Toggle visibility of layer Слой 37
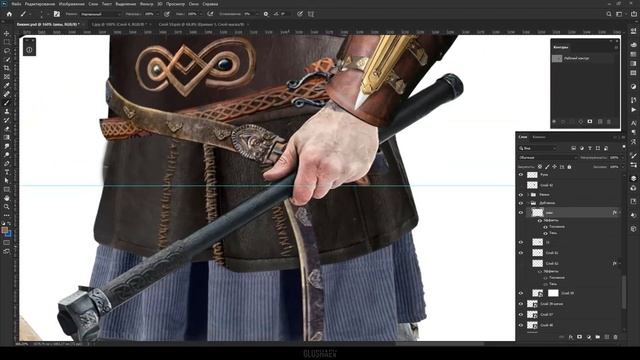Viewport: 640px width, 360px height. click(521, 315)
